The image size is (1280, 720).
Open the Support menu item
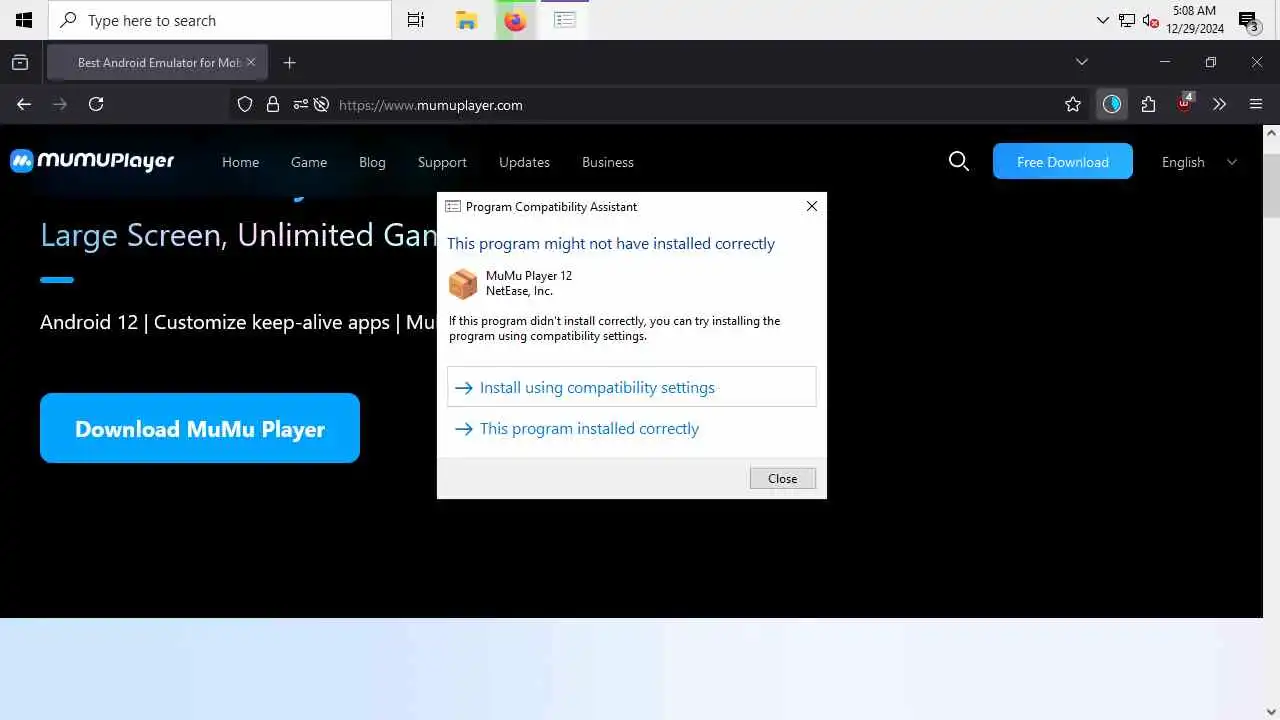coord(442,162)
